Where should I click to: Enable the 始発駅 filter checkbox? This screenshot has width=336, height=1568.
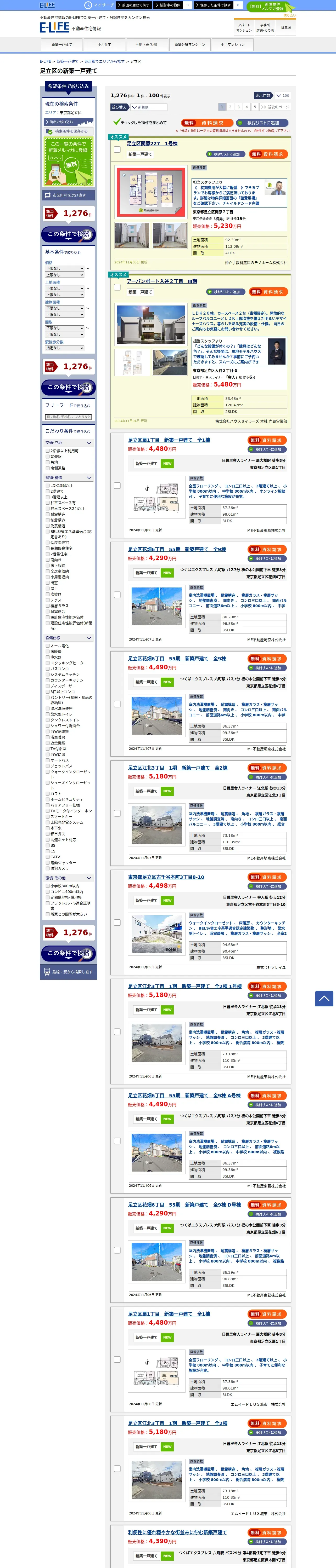point(48,457)
